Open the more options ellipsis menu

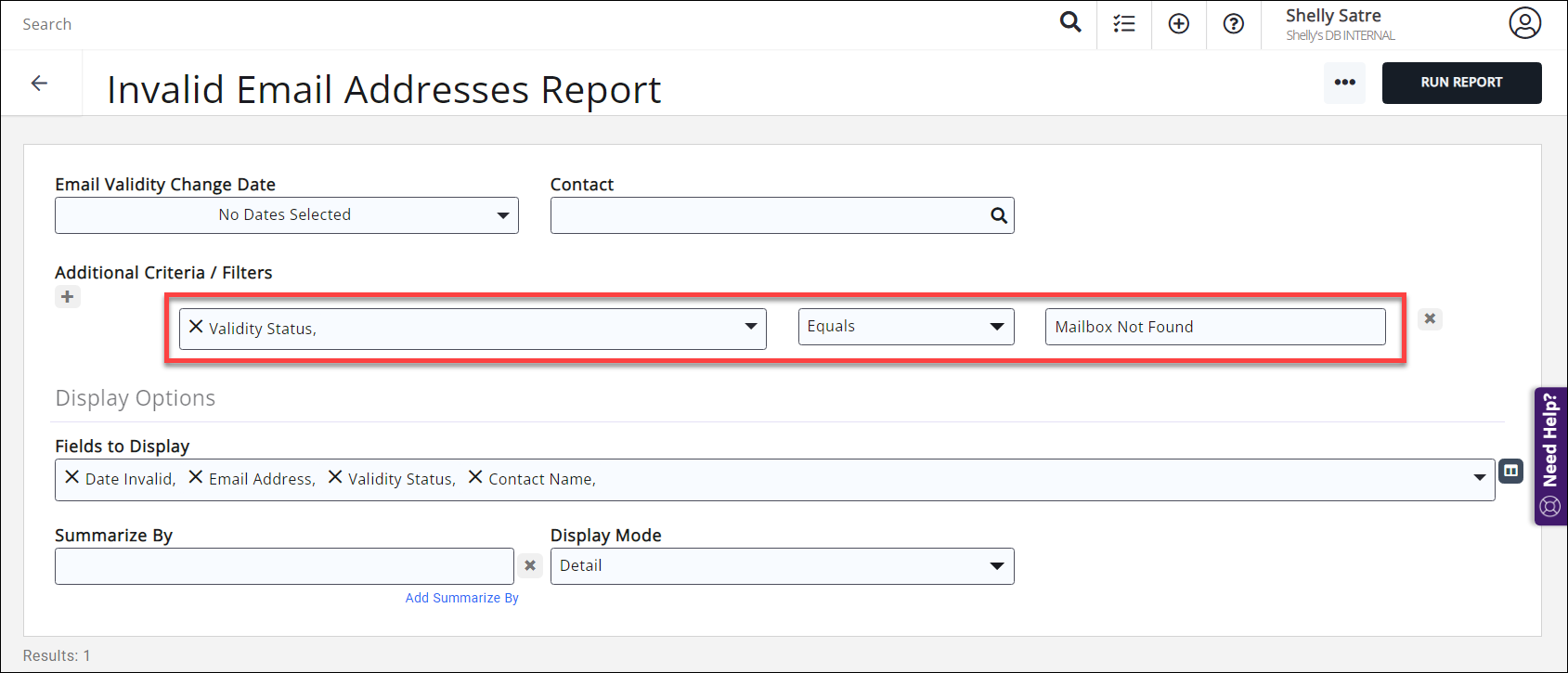1344,83
